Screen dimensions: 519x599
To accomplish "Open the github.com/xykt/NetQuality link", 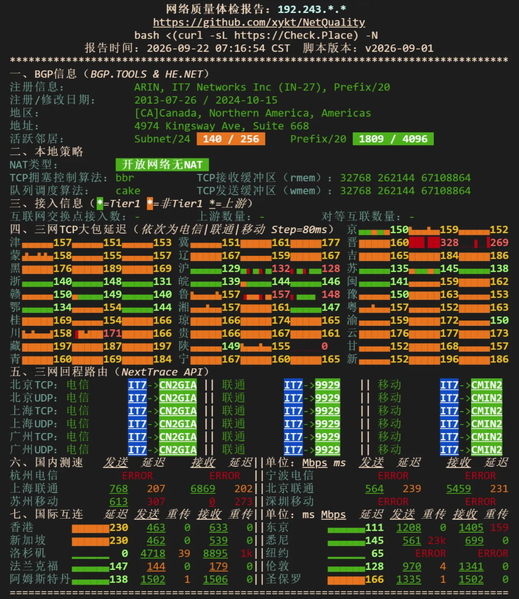I will click(x=259, y=23).
